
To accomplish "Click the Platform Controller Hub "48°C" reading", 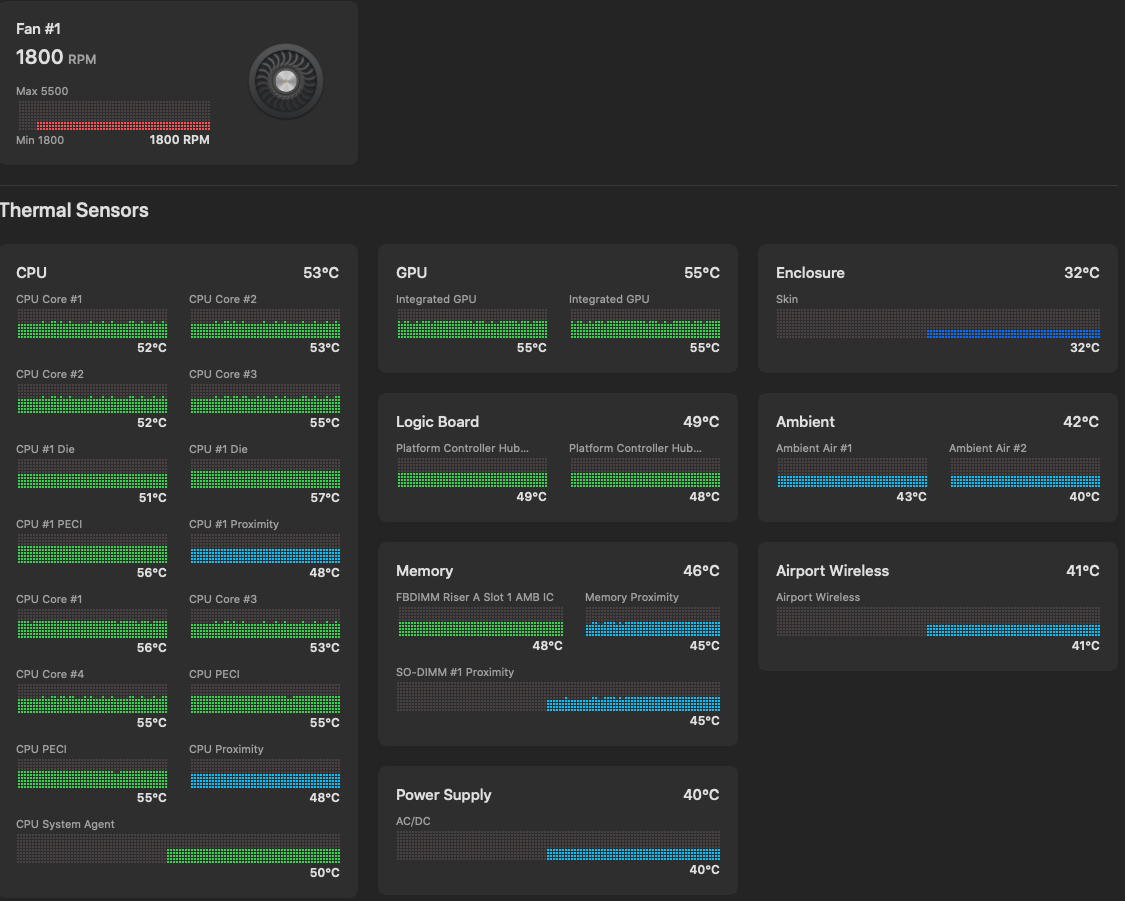I will pyautogui.click(x=704, y=496).
